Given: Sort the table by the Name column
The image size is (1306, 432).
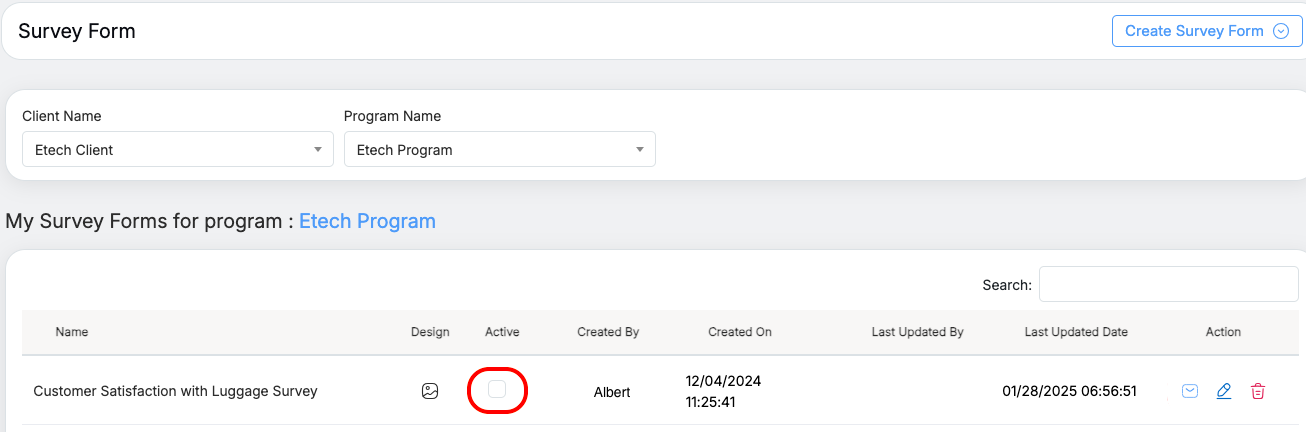Looking at the screenshot, I should (72, 332).
